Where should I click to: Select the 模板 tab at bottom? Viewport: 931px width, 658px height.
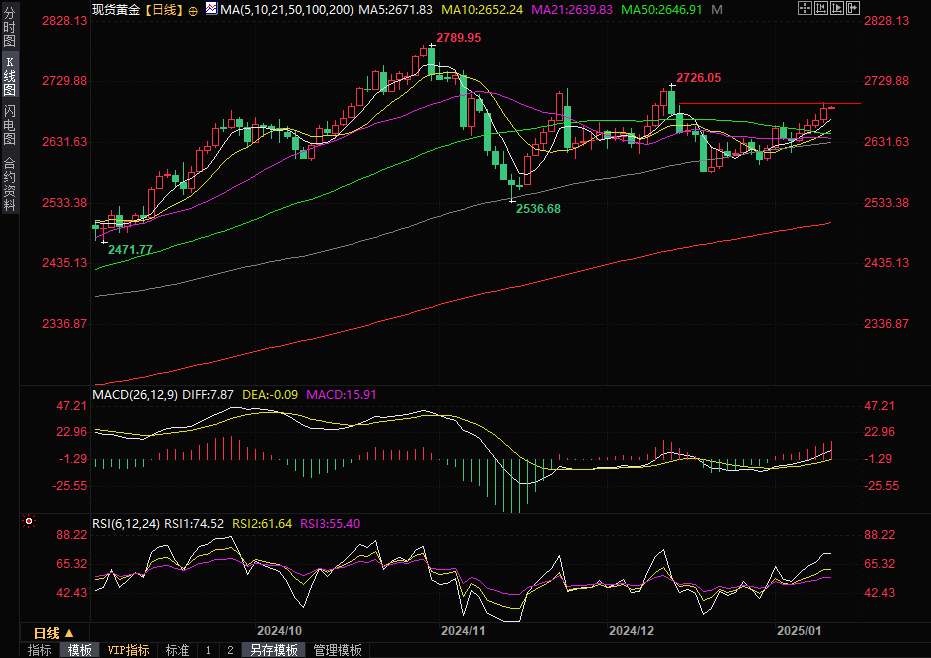(80, 650)
